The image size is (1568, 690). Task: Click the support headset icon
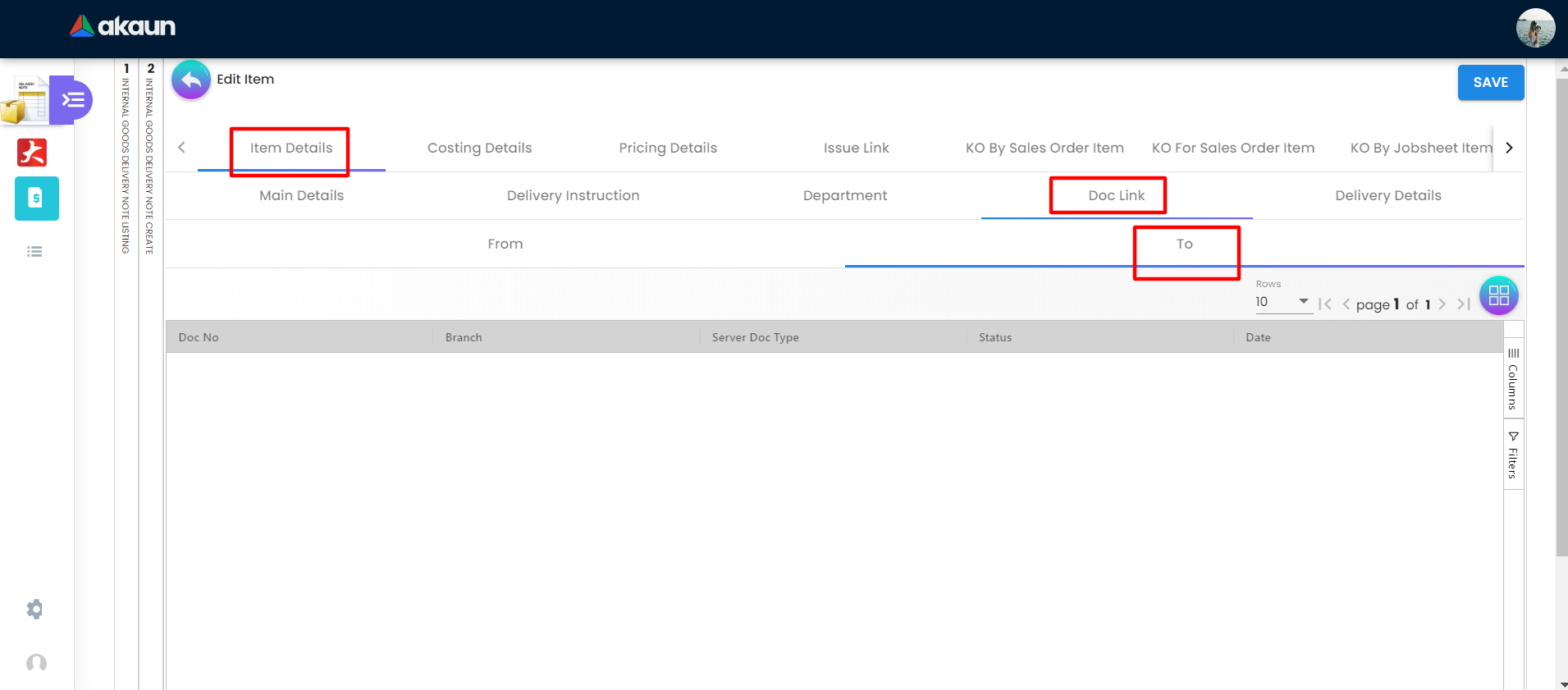(x=36, y=663)
